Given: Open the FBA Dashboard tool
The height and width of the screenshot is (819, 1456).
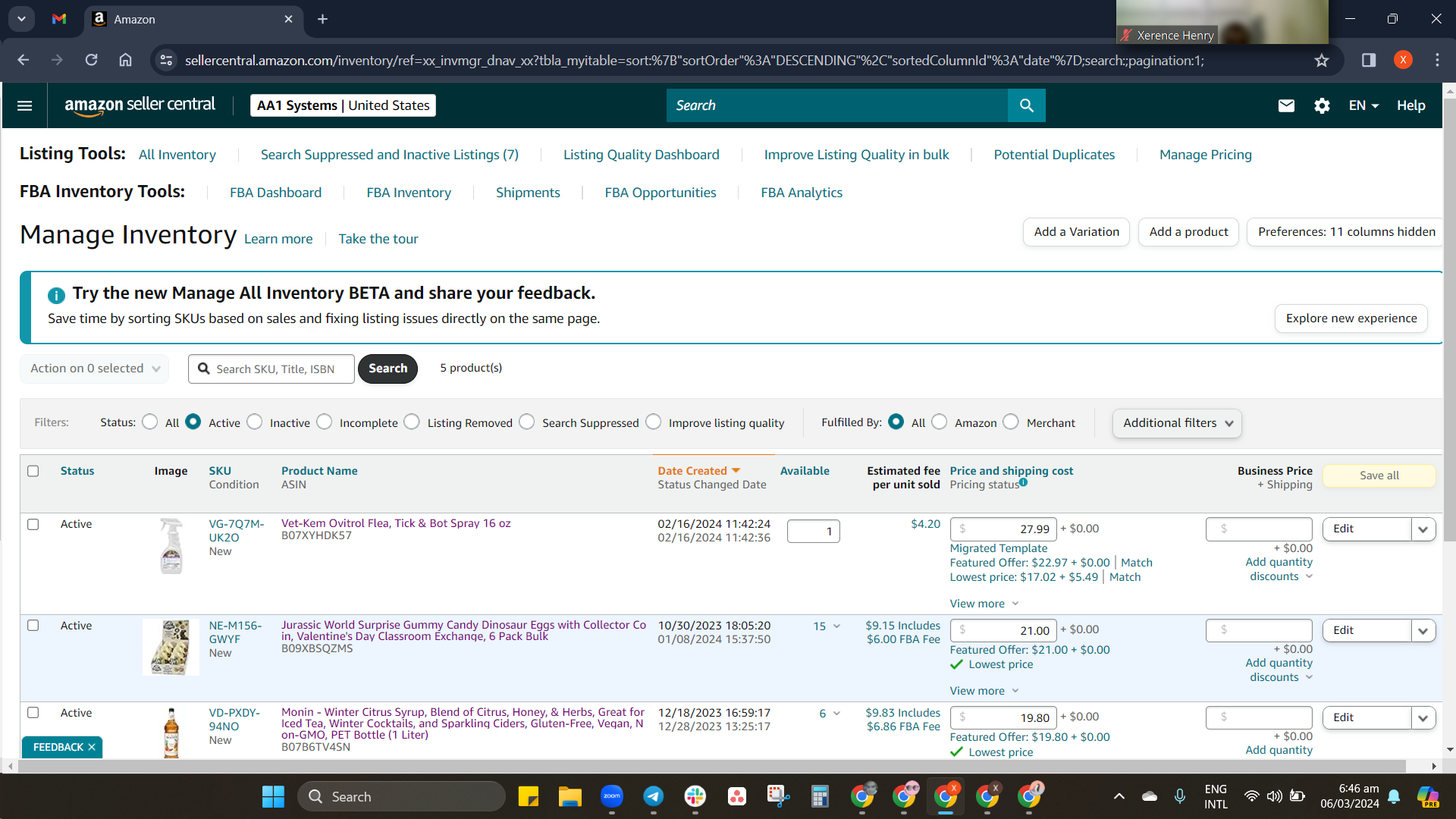Looking at the screenshot, I should [x=276, y=193].
